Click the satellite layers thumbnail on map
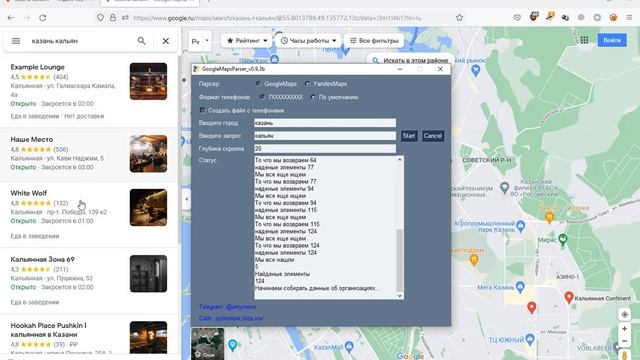640x360 pixels. coord(208,344)
